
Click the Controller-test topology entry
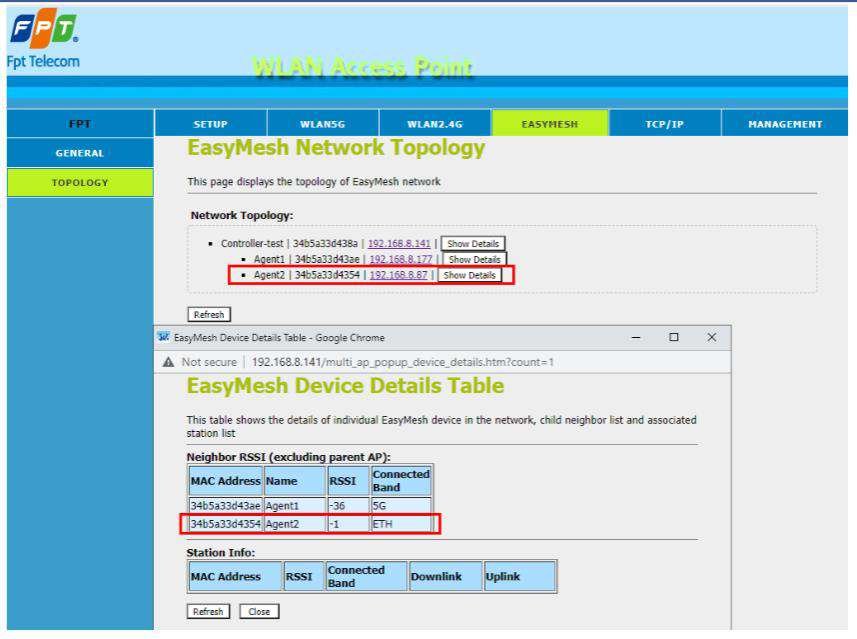[x=252, y=243]
